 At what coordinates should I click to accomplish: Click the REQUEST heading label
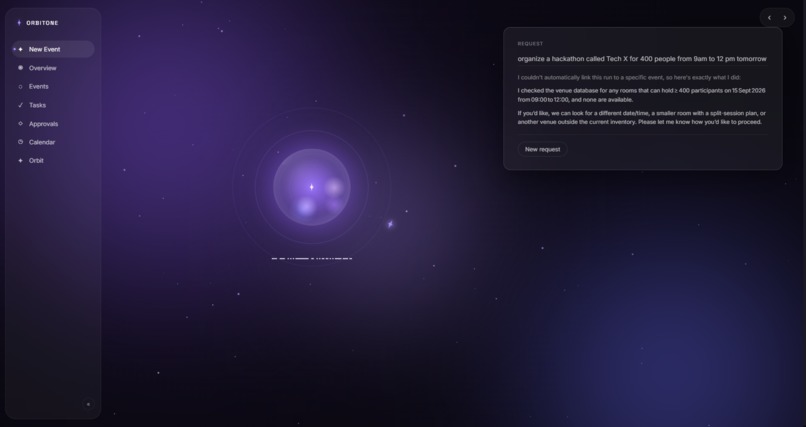(x=530, y=44)
